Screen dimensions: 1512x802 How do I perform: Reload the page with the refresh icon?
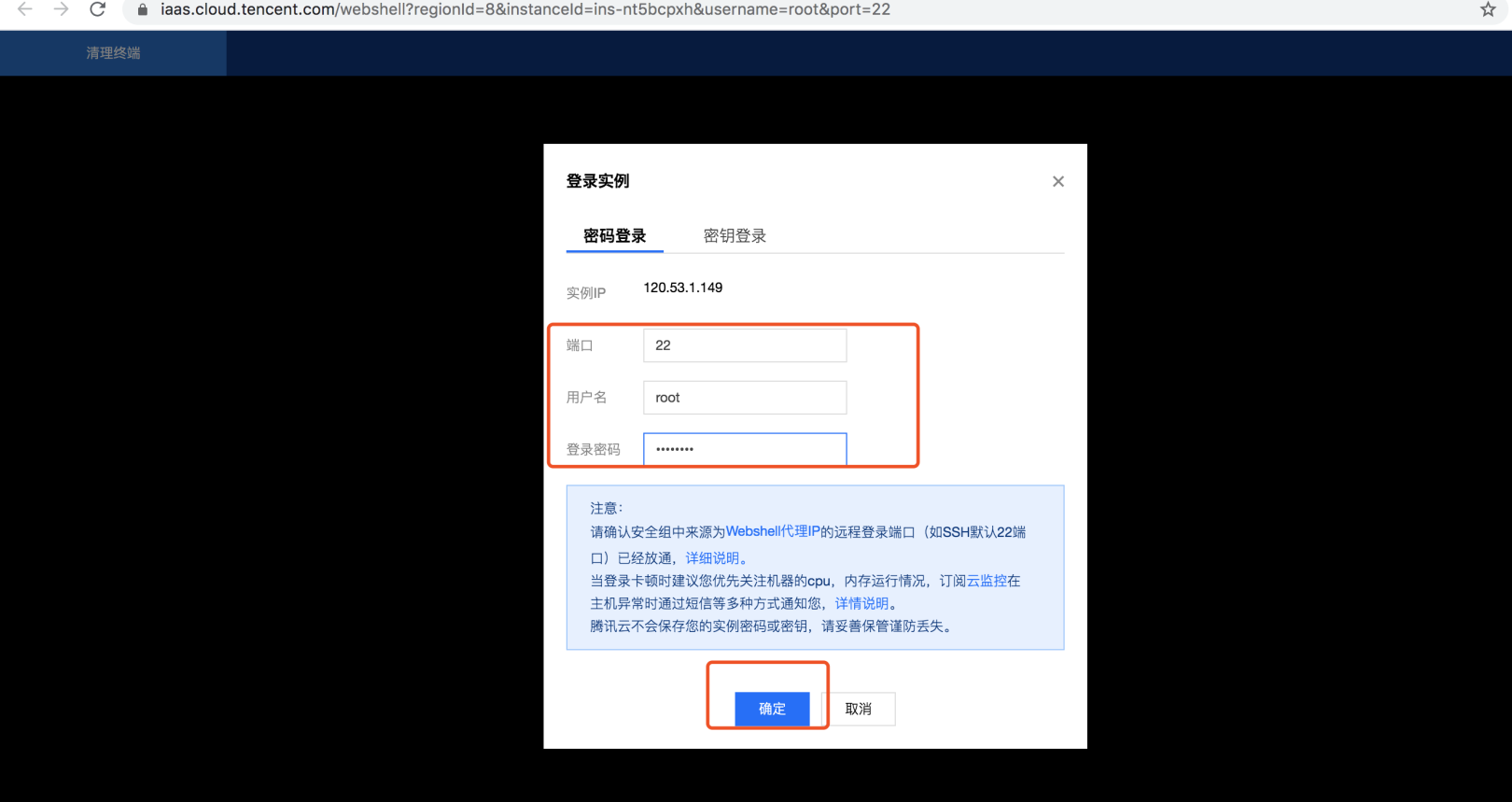click(97, 9)
